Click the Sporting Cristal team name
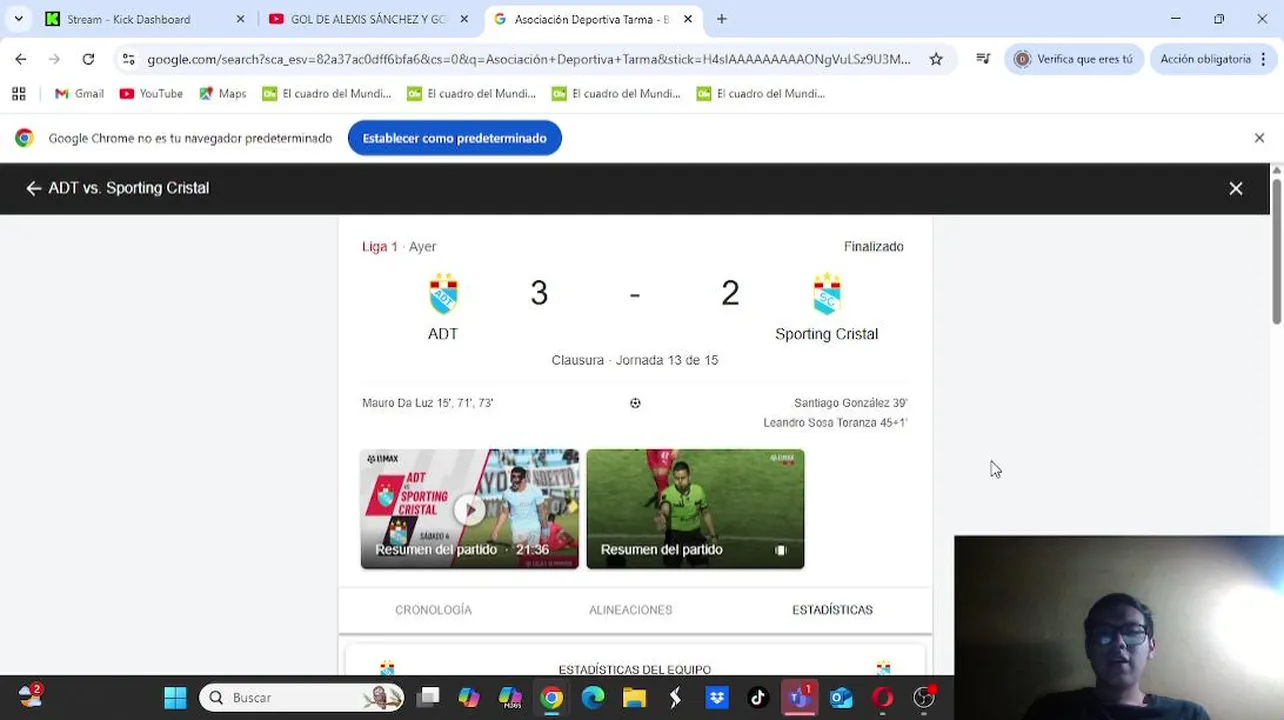This screenshot has width=1284, height=720. (x=826, y=334)
